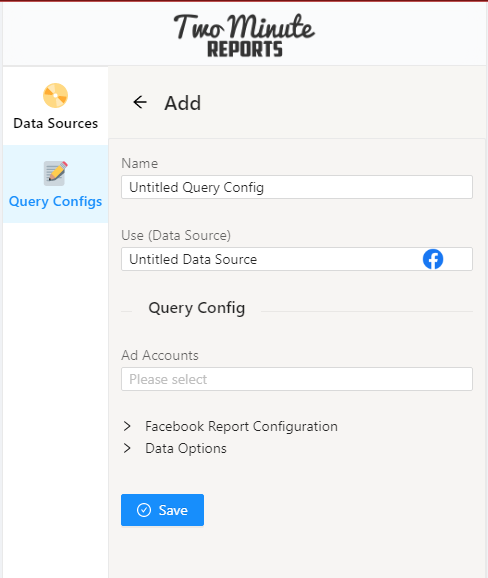Click the Ad Accounts label
Image resolution: width=488 pixels, height=578 pixels.
point(160,355)
